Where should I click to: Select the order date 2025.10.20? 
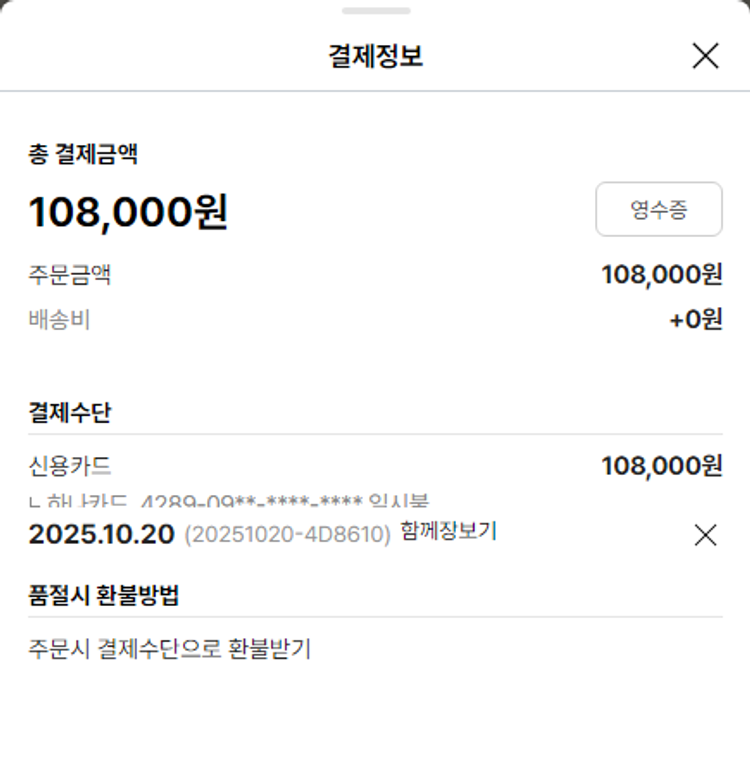(x=101, y=534)
